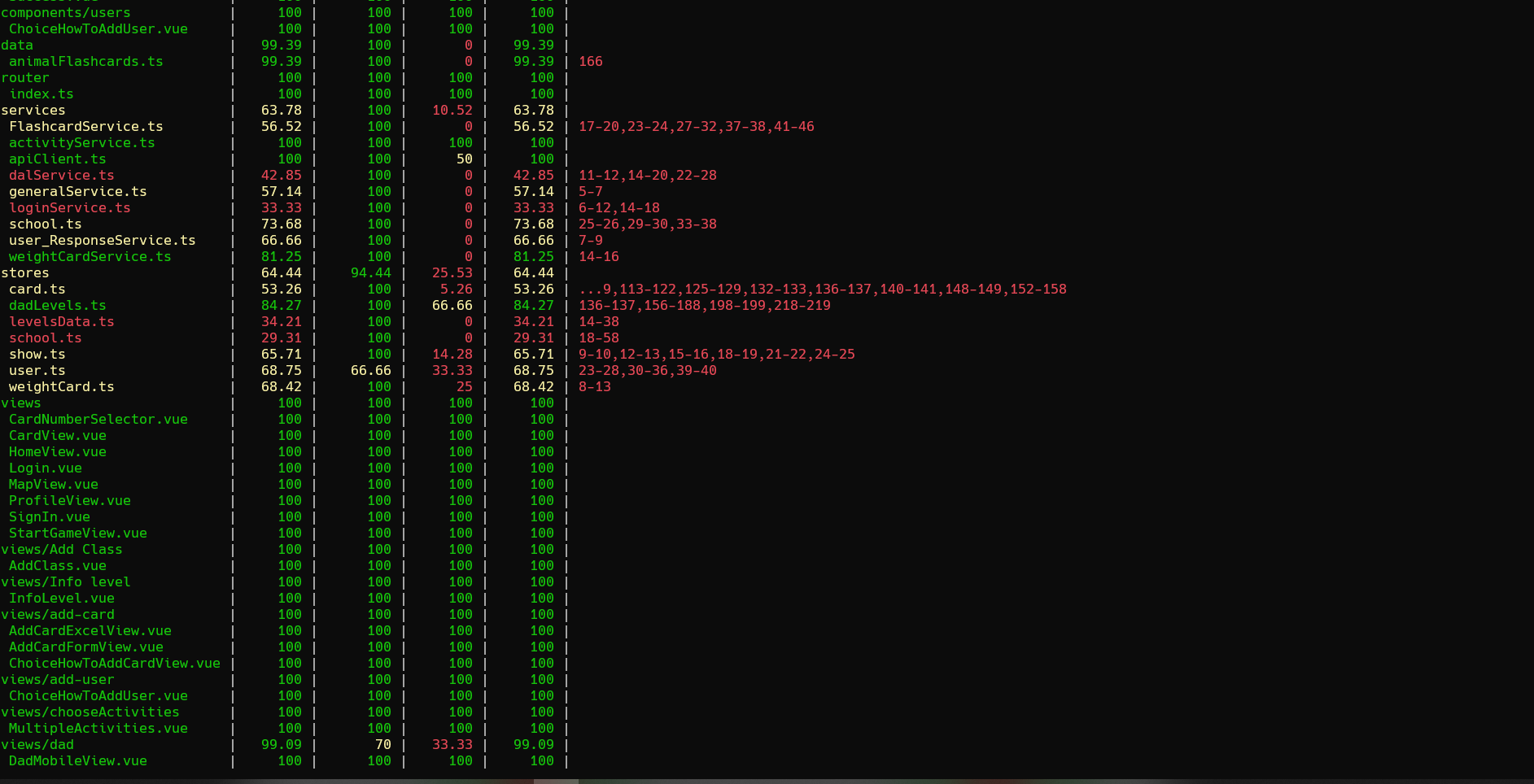Click the SignIn.vue file name
Screen dimensions: 1534x784
pos(50,517)
